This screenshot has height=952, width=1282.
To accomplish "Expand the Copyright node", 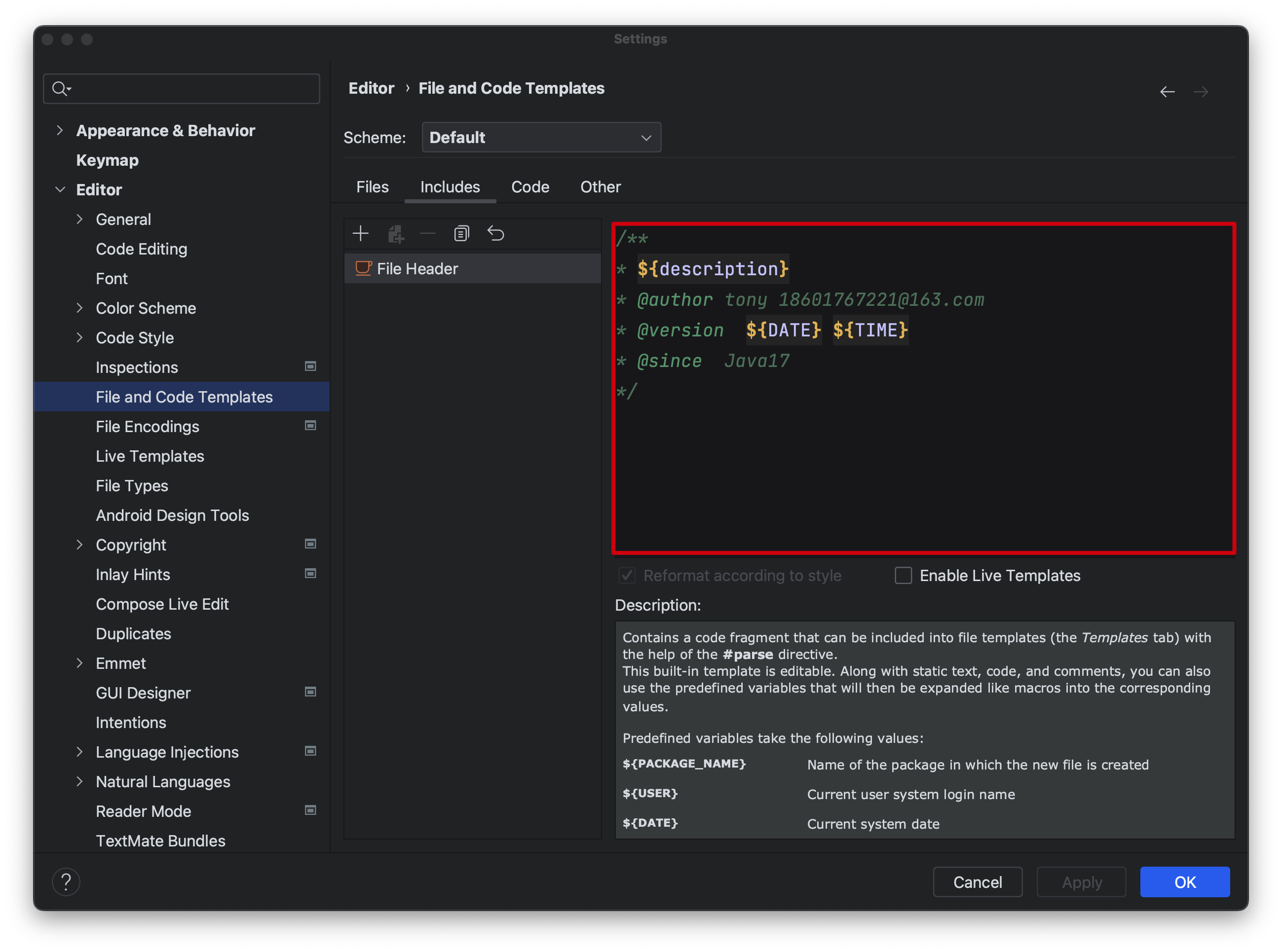I will pyautogui.click(x=79, y=545).
